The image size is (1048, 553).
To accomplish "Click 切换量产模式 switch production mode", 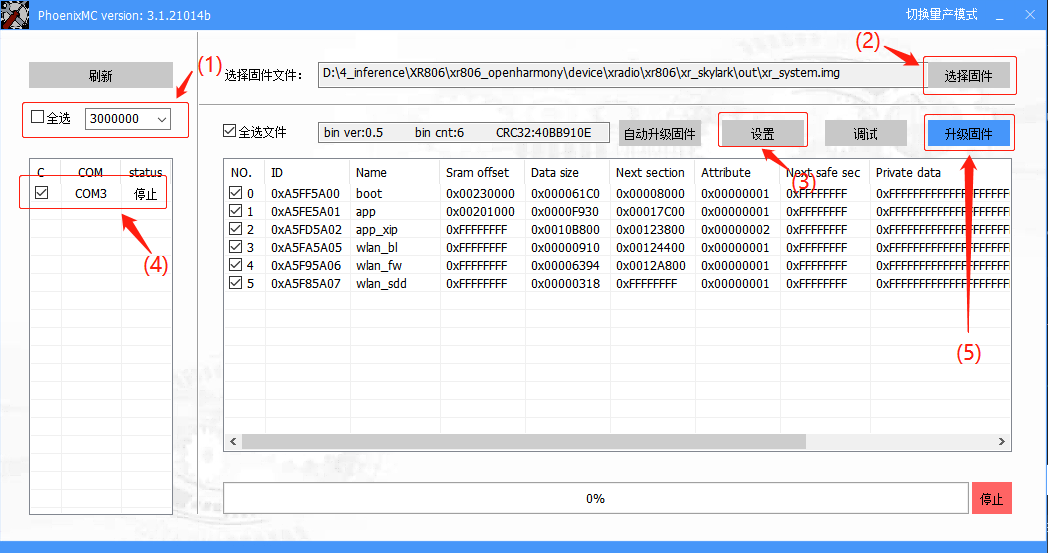I will coord(942,15).
